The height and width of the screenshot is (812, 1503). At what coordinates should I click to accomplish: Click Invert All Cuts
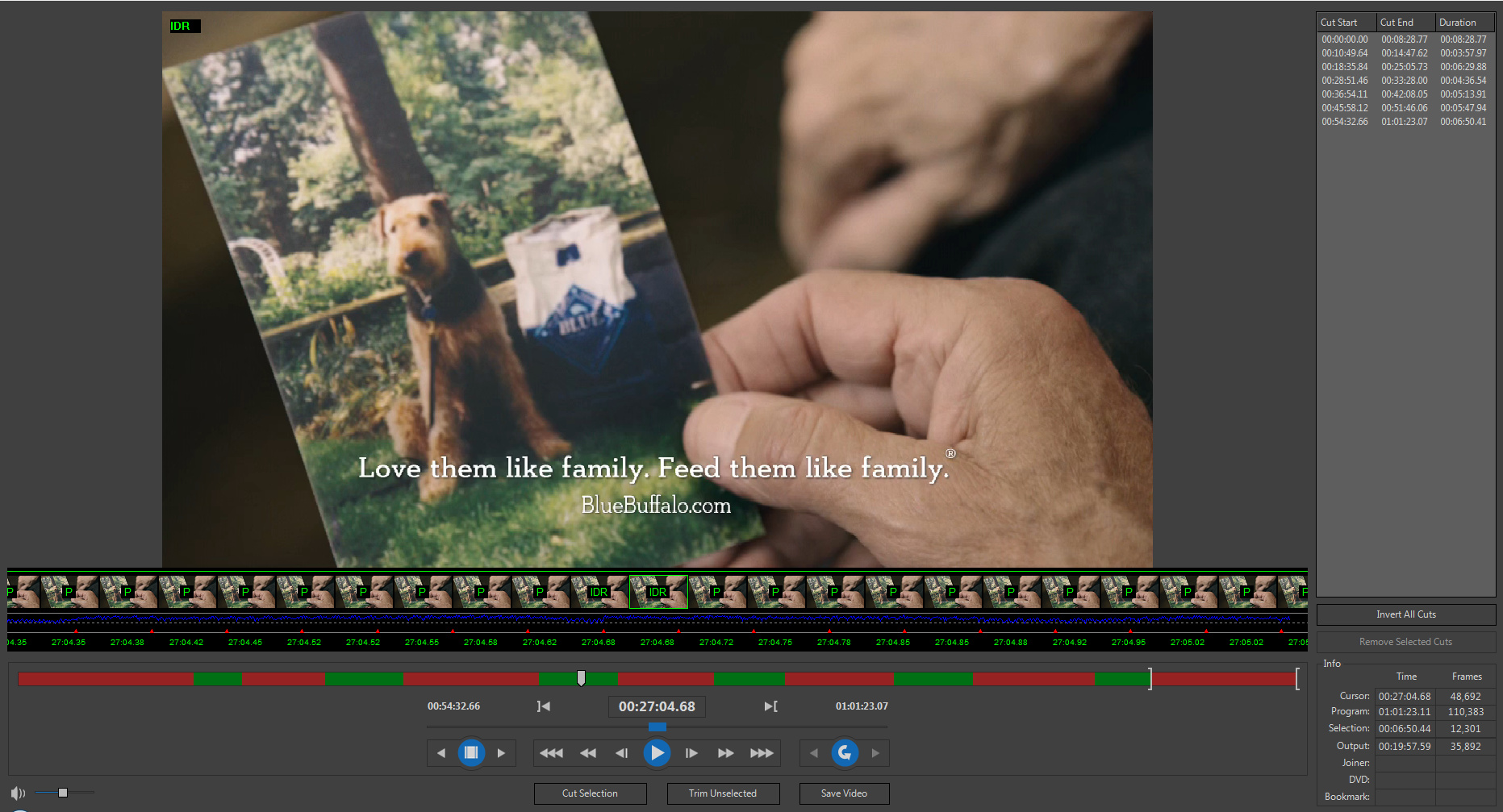[1405, 614]
